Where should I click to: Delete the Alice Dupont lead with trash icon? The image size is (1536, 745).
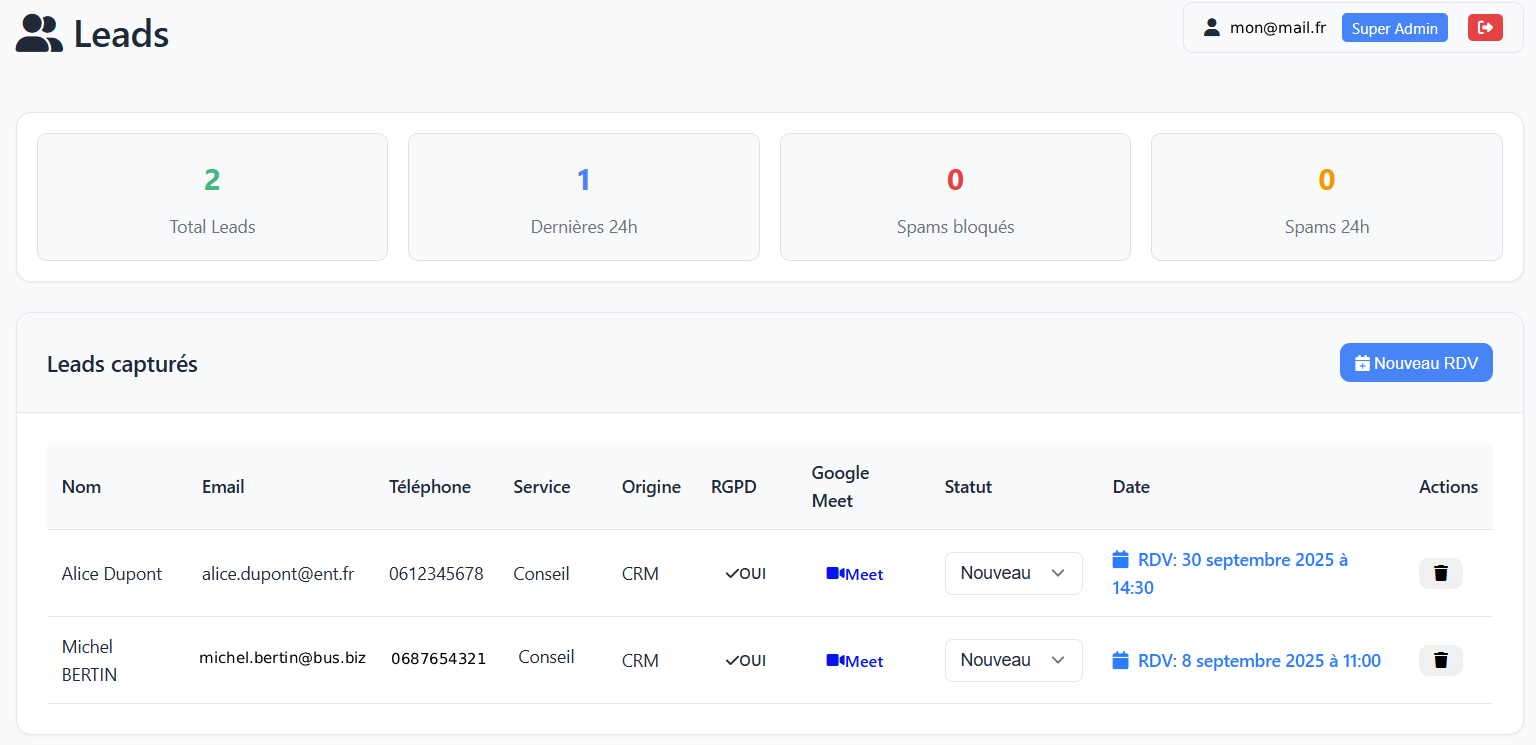[1440, 573]
